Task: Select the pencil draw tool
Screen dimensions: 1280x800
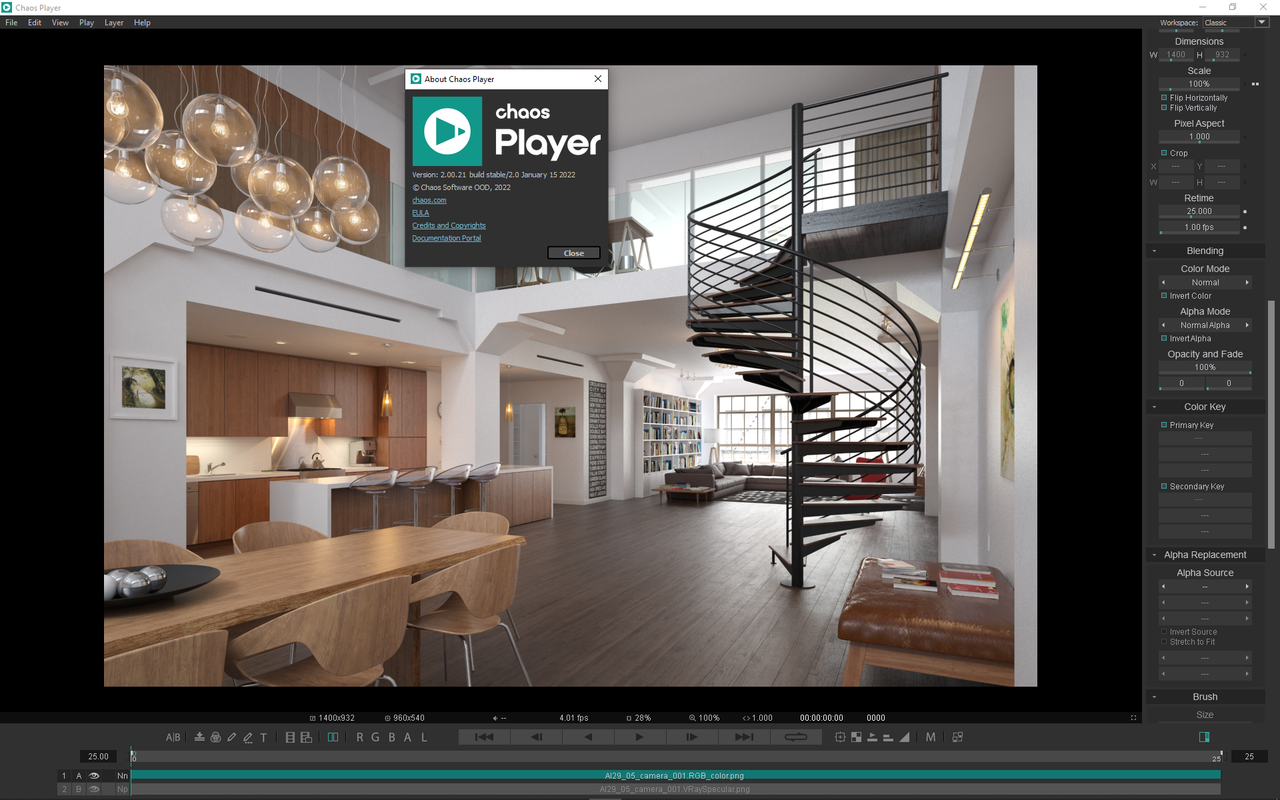Action: click(232, 737)
